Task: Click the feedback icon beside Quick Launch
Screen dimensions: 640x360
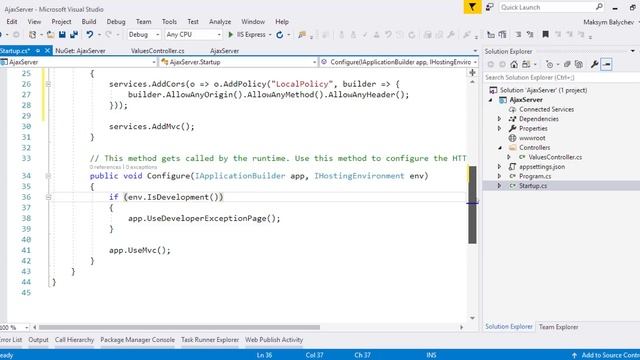Action: 489,7
